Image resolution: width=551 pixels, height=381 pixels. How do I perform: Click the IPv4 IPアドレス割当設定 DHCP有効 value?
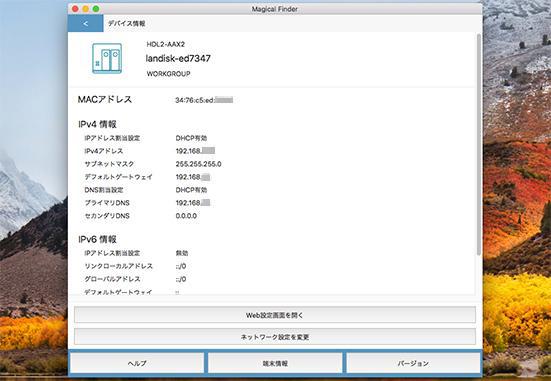(x=191, y=138)
